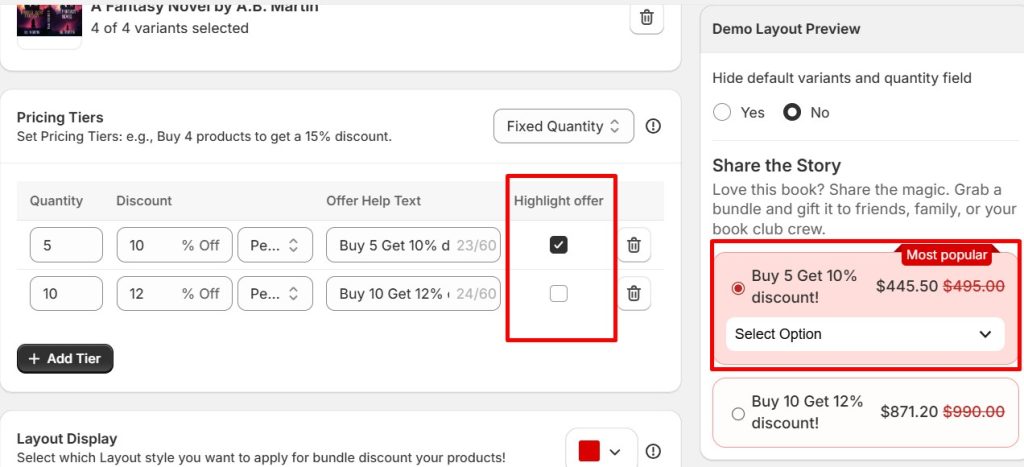This screenshot has height=467, width=1024.
Task: Open discount type dropdown for first tier
Action: pos(274,245)
